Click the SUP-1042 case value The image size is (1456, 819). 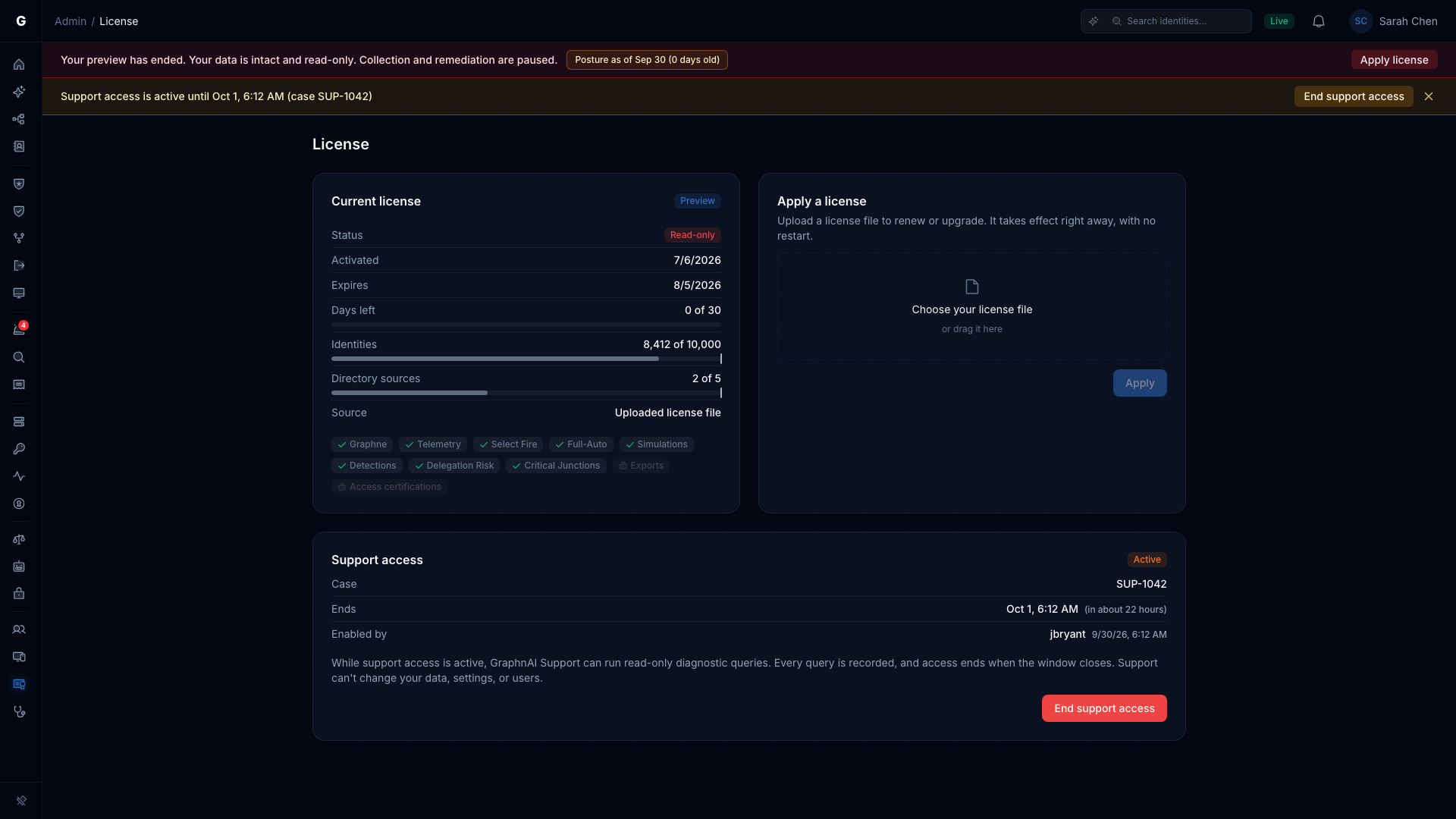click(1141, 584)
